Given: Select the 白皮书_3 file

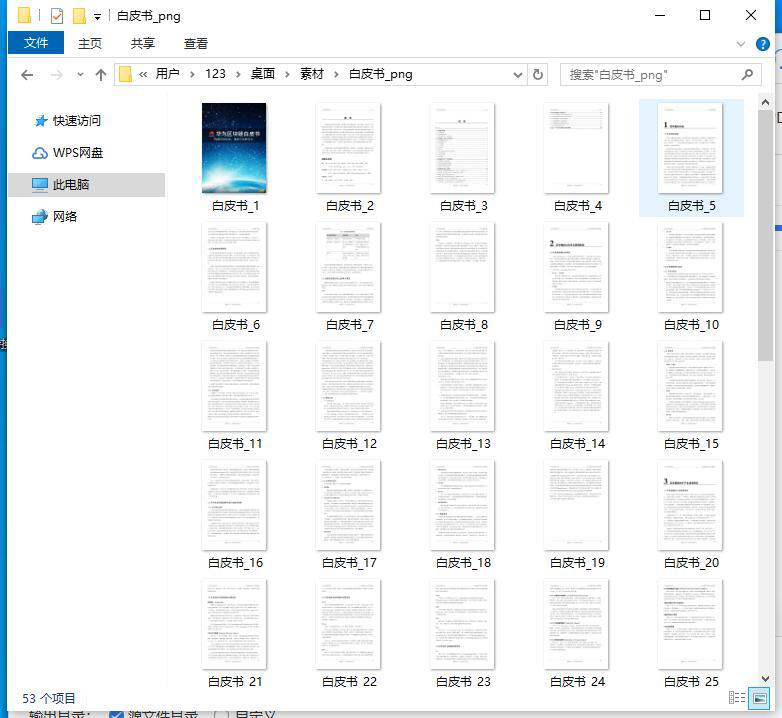Looking at the screenshot, I should tap(462, 158).
